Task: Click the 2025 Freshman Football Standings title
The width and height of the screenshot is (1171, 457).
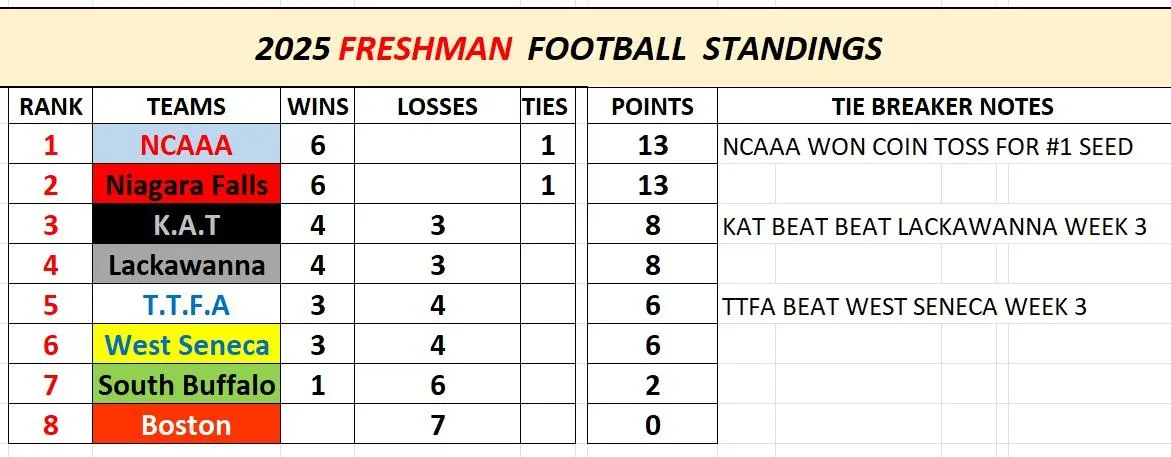Action: [x=568, y=48]
